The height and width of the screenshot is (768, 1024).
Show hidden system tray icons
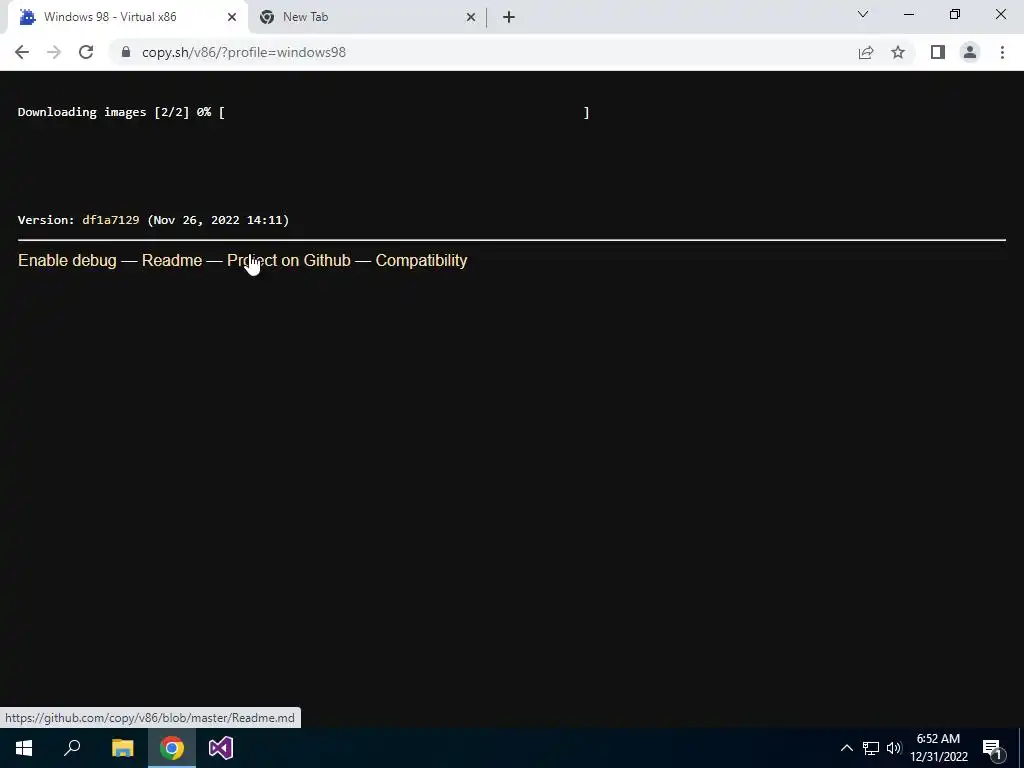point(846,748)
